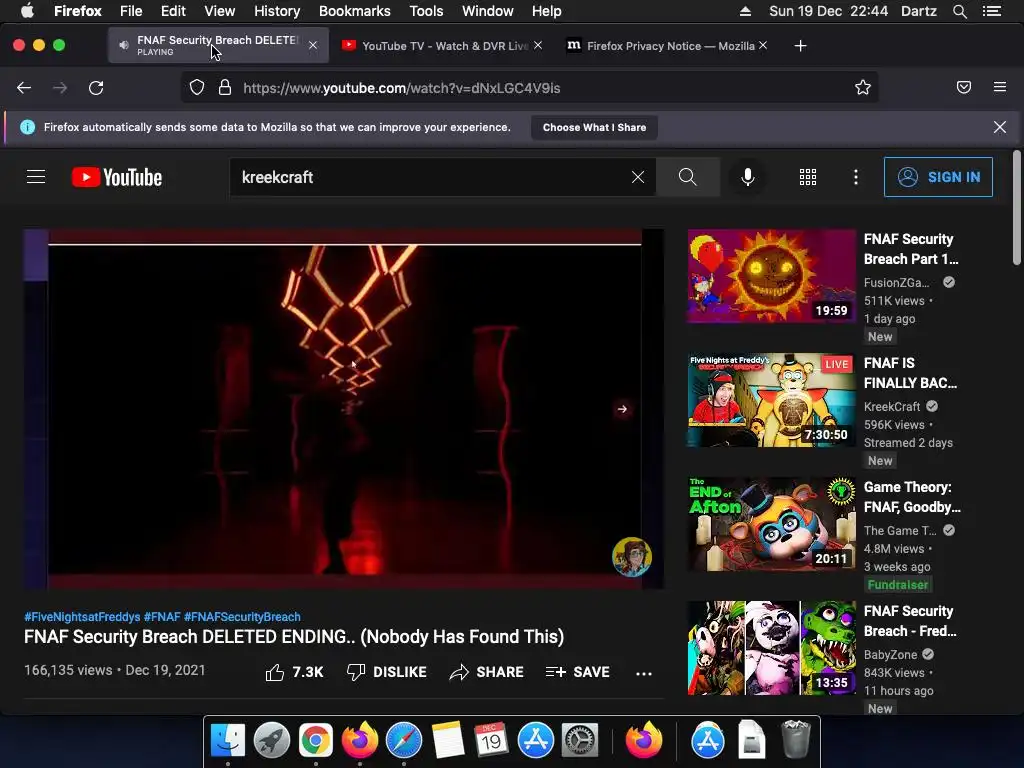Open the Calendar app from the dock
Screen dimensions: 1024x768
(491, 741)
